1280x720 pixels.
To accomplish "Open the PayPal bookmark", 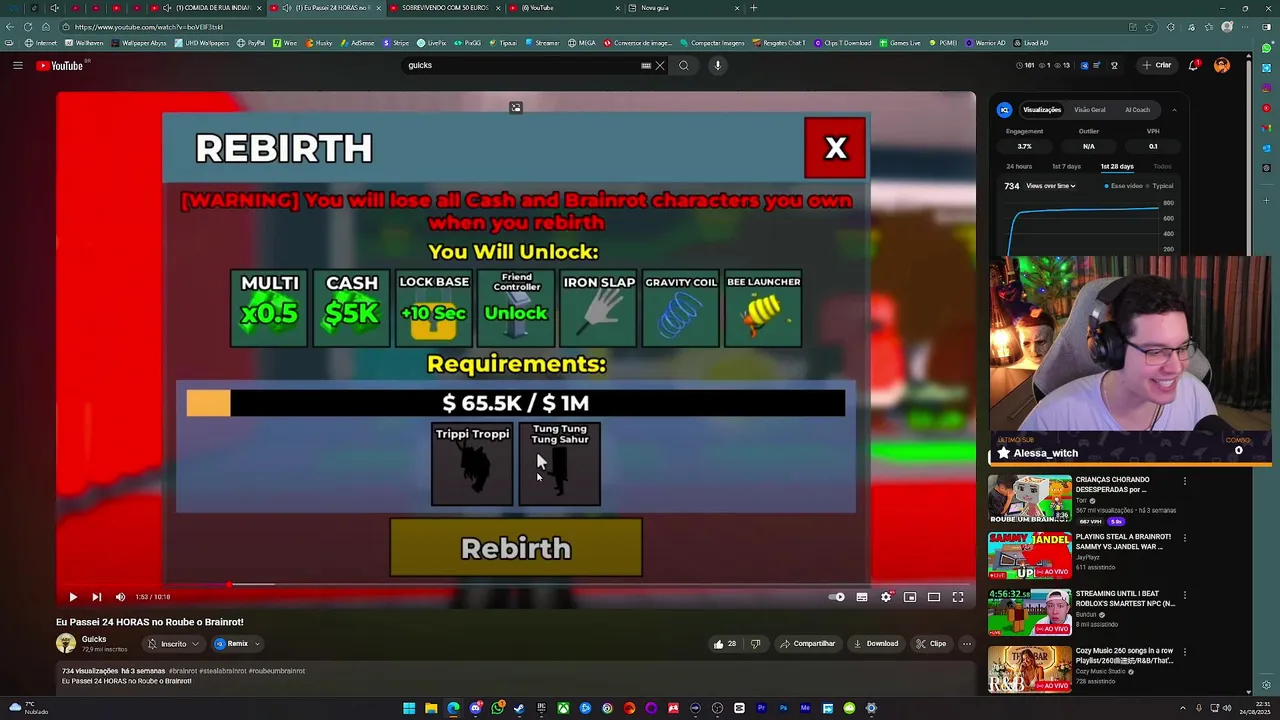I will coord(251,43).
